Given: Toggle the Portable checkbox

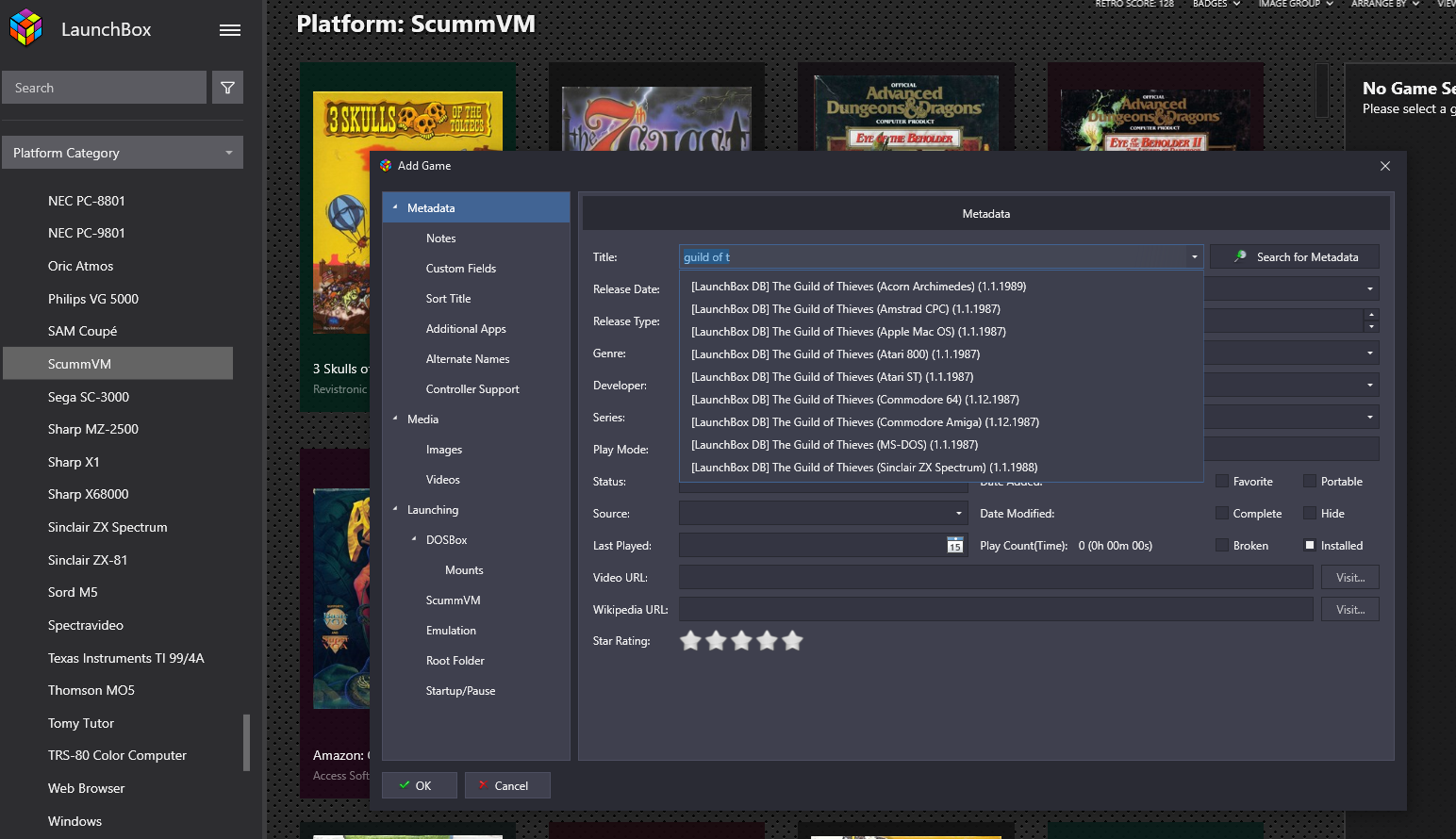Looking at the screenshot, I should [1310, 481].
